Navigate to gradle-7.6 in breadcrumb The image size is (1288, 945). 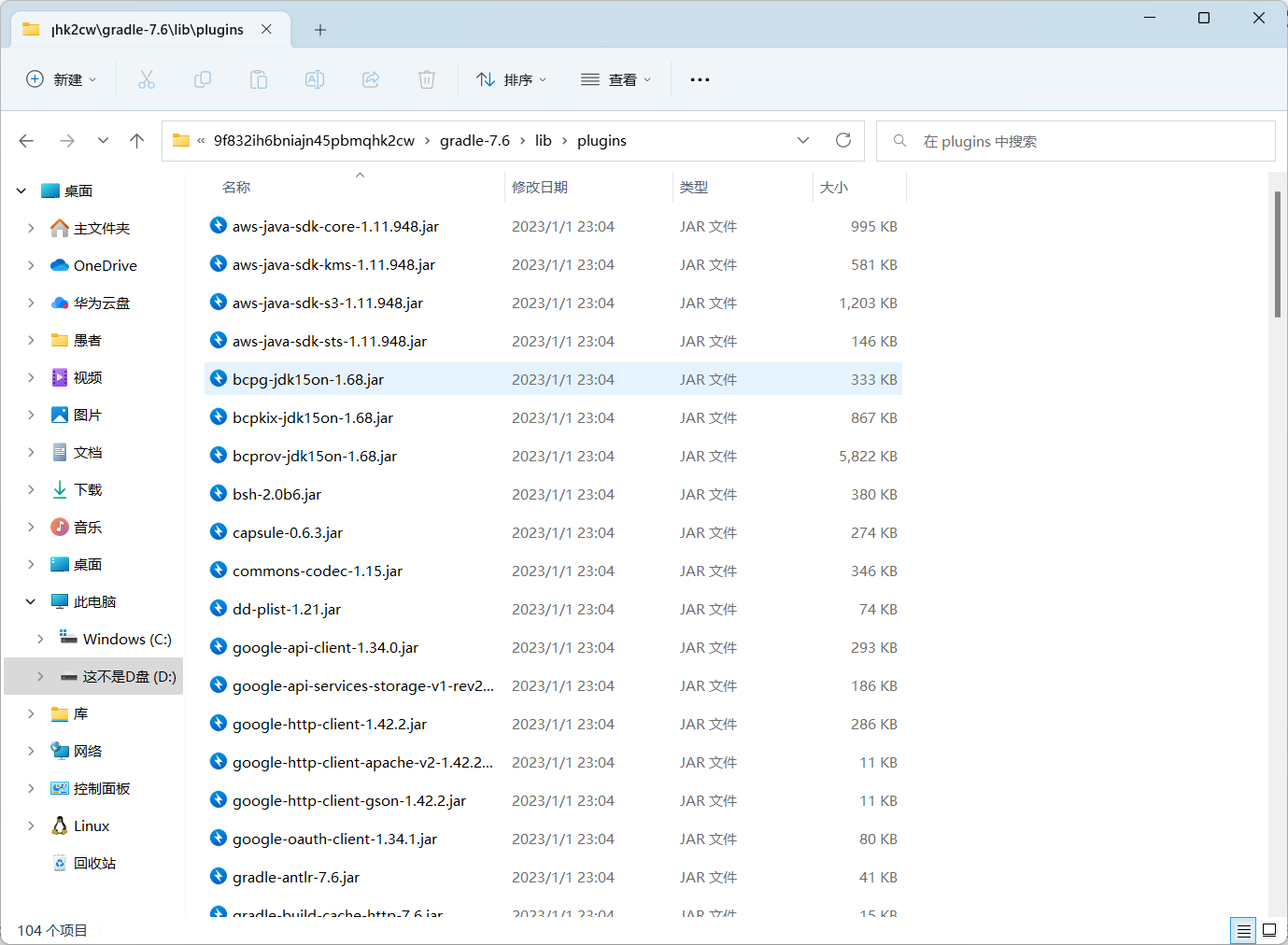coord(475,140)
